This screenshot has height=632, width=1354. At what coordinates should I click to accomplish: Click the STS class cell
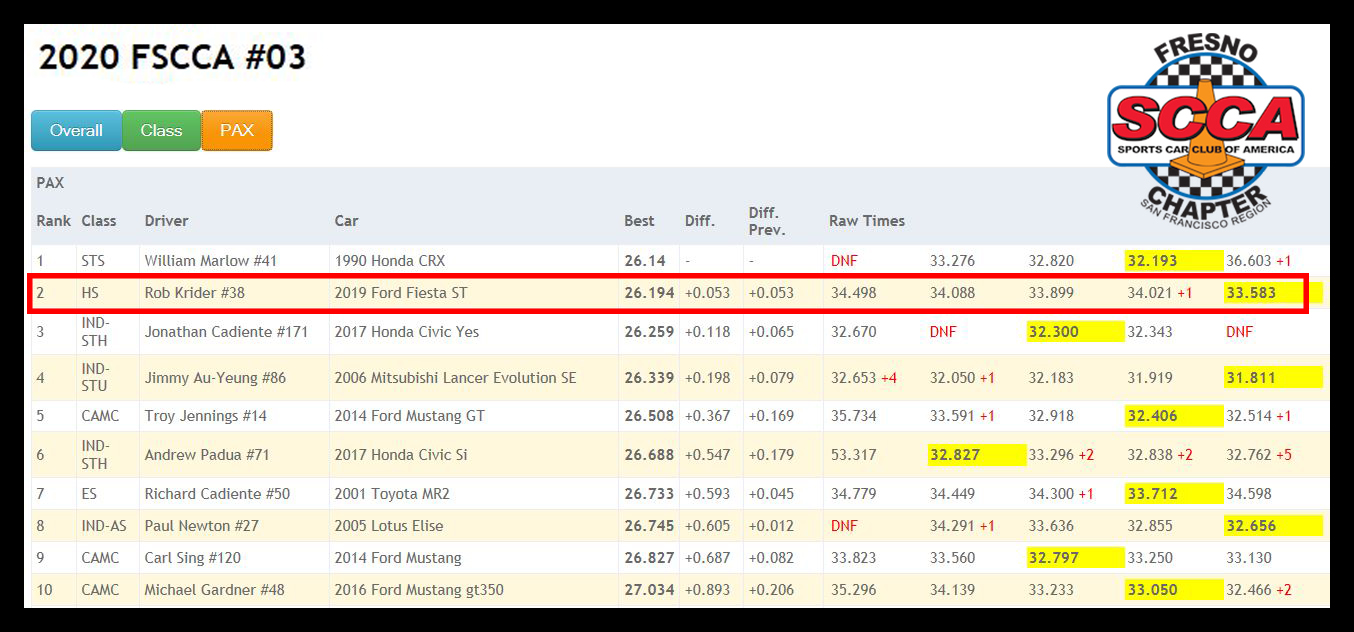click(94, 260)
